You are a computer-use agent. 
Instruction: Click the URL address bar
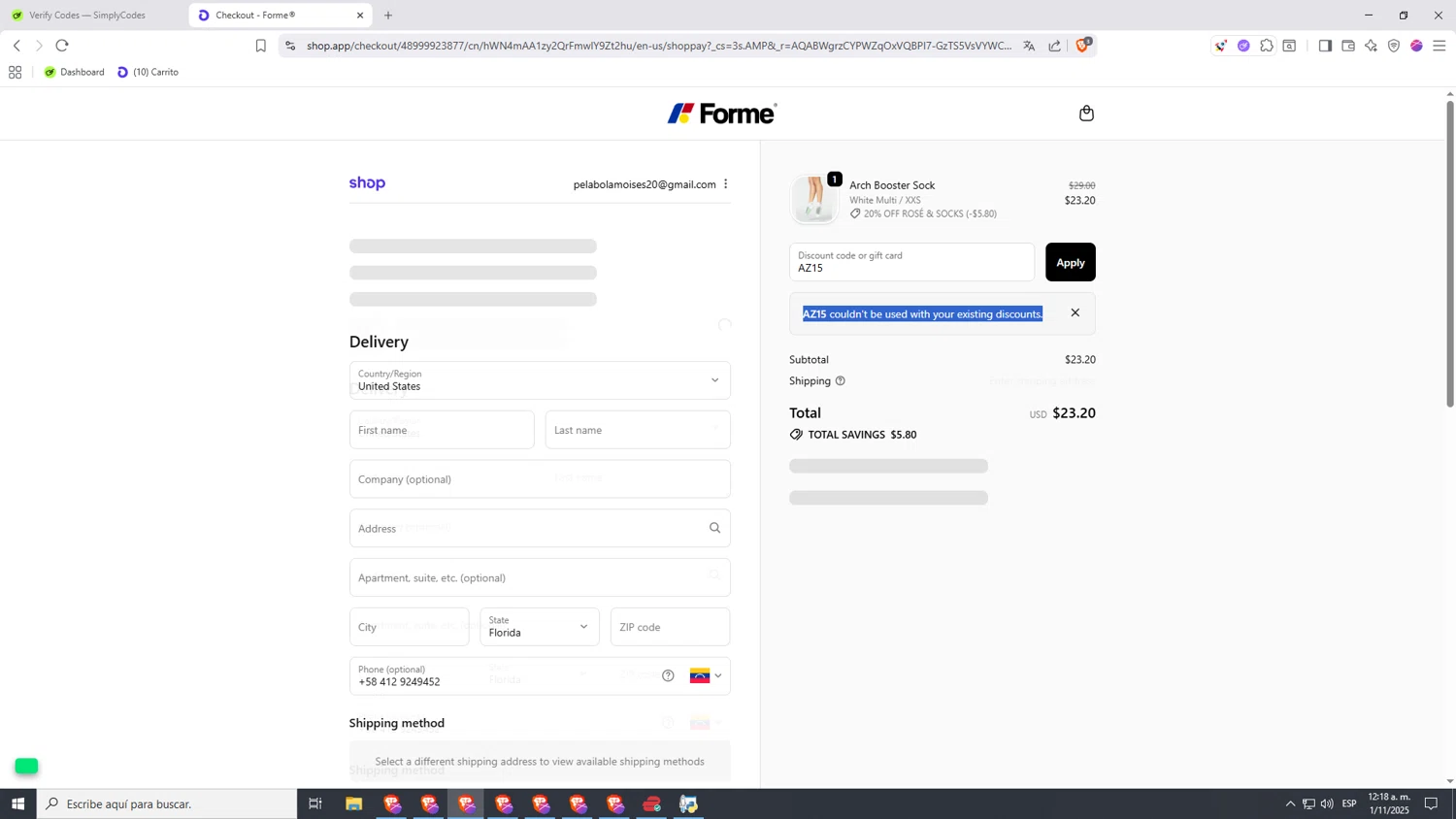click(x=658, y=46)
